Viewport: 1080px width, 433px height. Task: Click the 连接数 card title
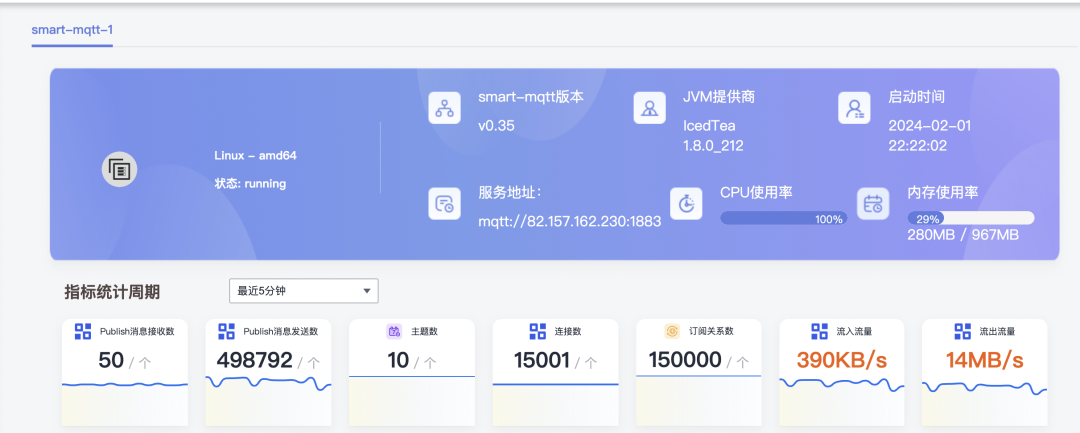pos(568,332)
